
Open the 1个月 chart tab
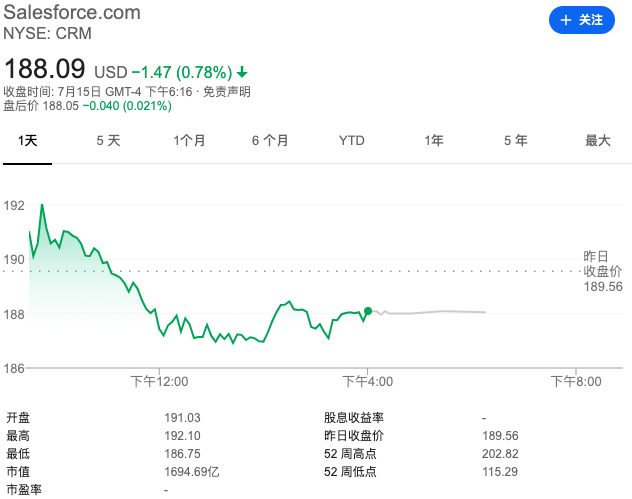189,141
